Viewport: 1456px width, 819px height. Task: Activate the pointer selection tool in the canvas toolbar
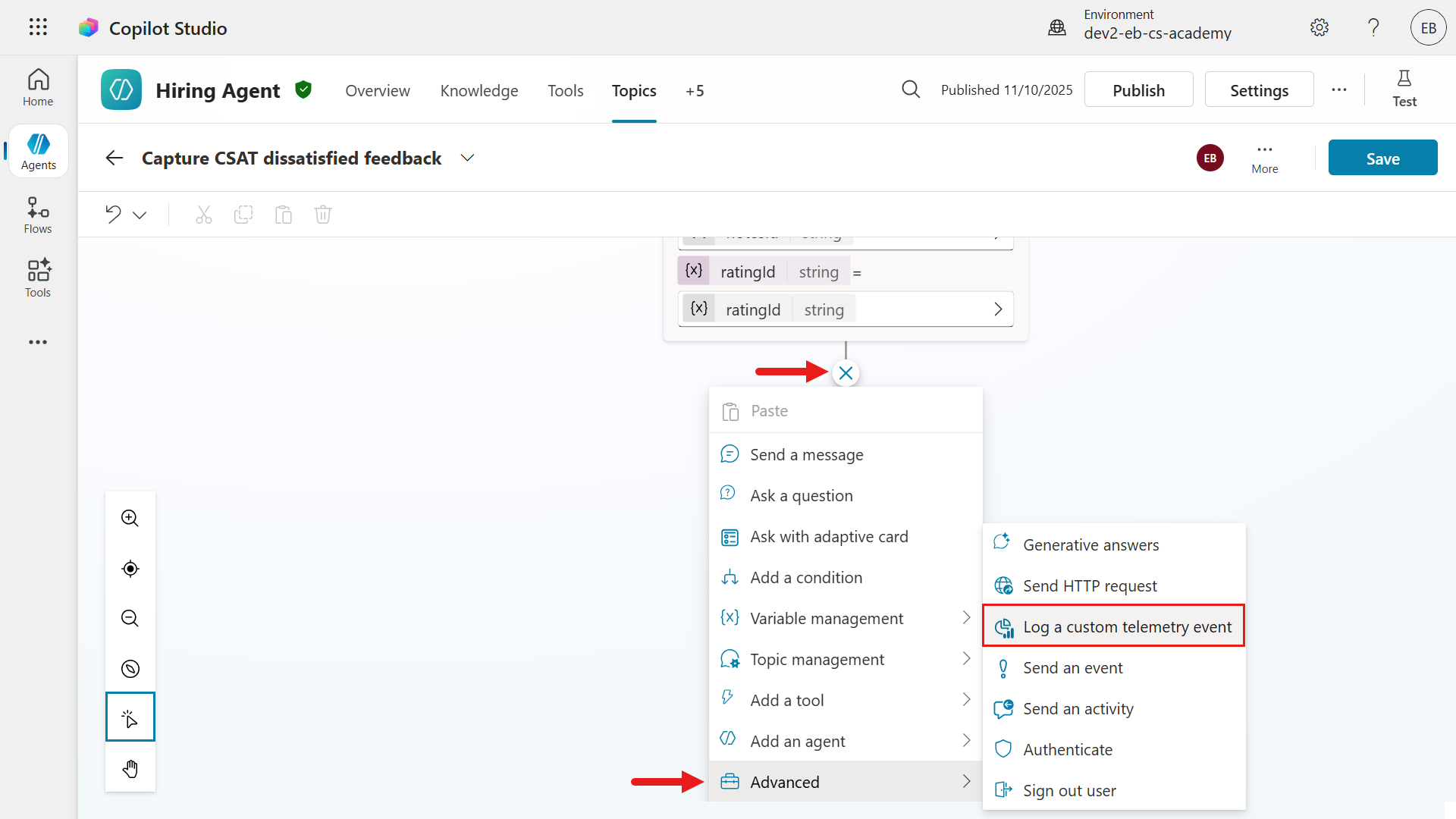[130, 717]
